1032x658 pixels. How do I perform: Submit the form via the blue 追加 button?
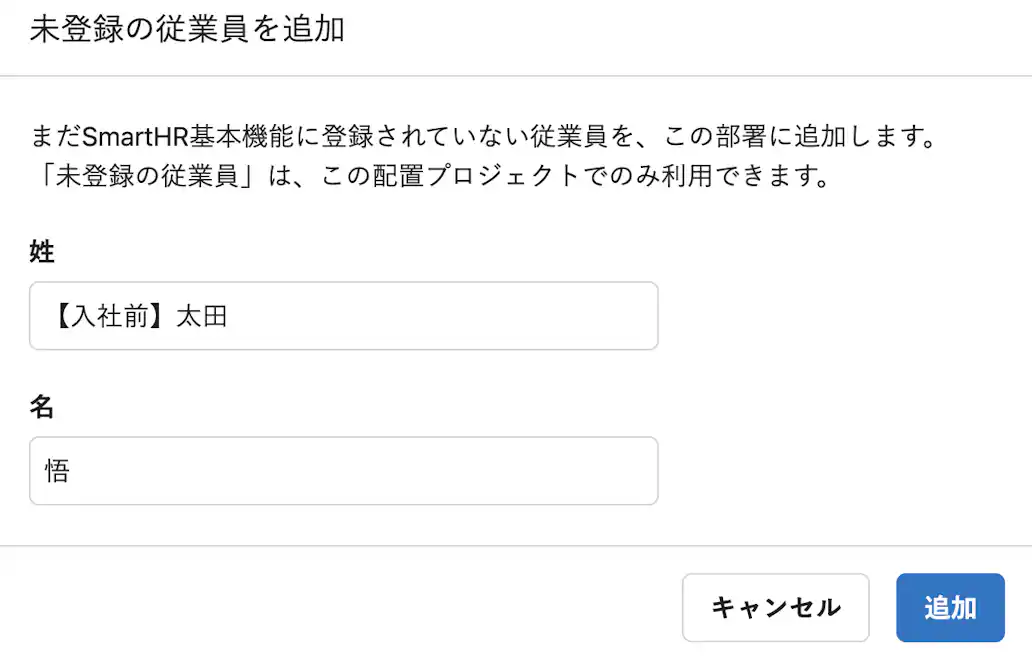pos(949,607)
